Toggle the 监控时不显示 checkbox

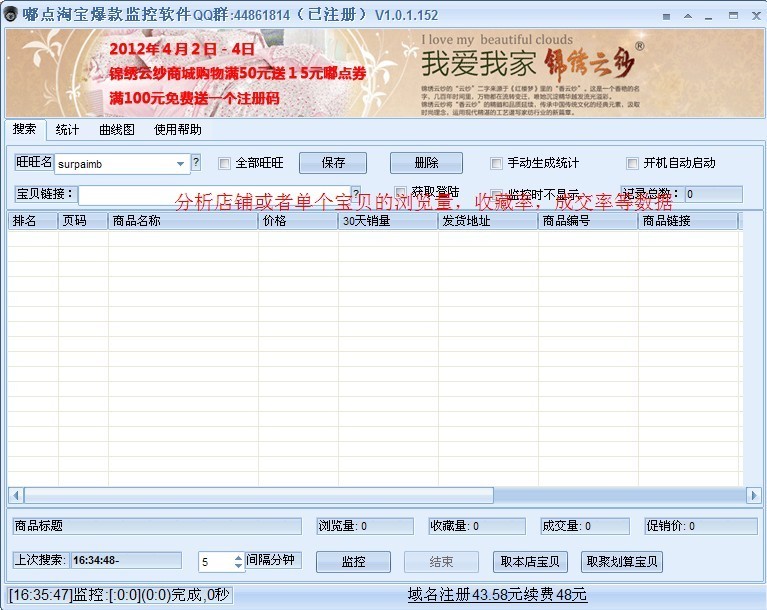(x=496, y=194)
